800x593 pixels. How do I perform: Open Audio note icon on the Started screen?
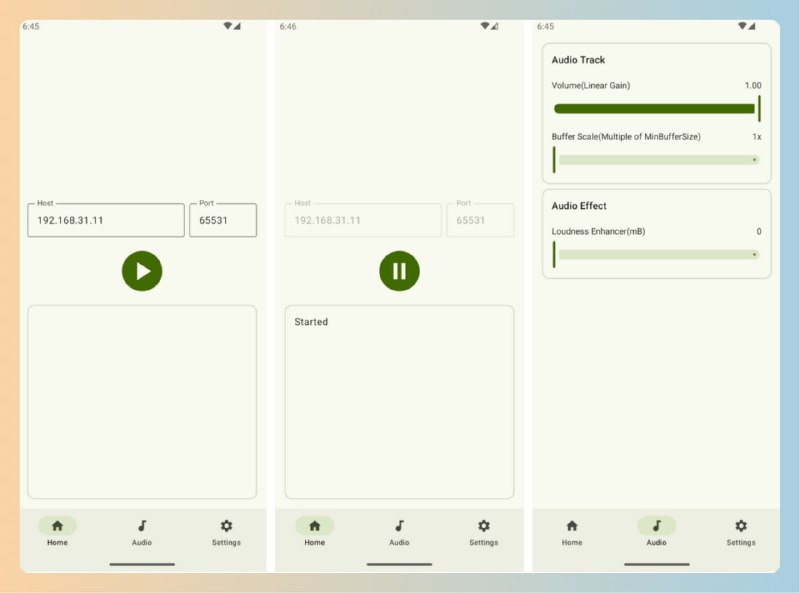[x=399, y=526]
